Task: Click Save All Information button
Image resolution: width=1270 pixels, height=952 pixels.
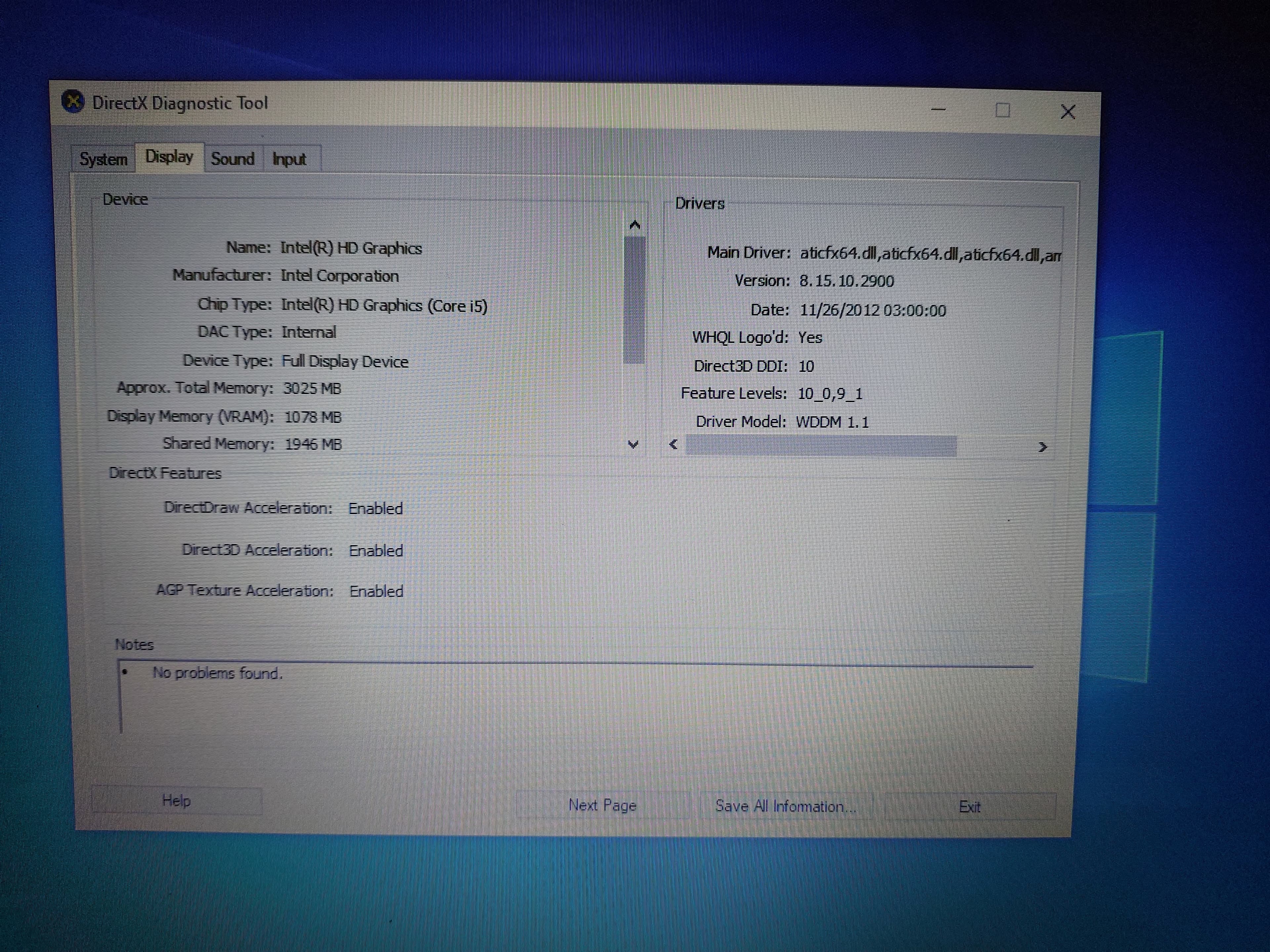Action: (785, 806)
